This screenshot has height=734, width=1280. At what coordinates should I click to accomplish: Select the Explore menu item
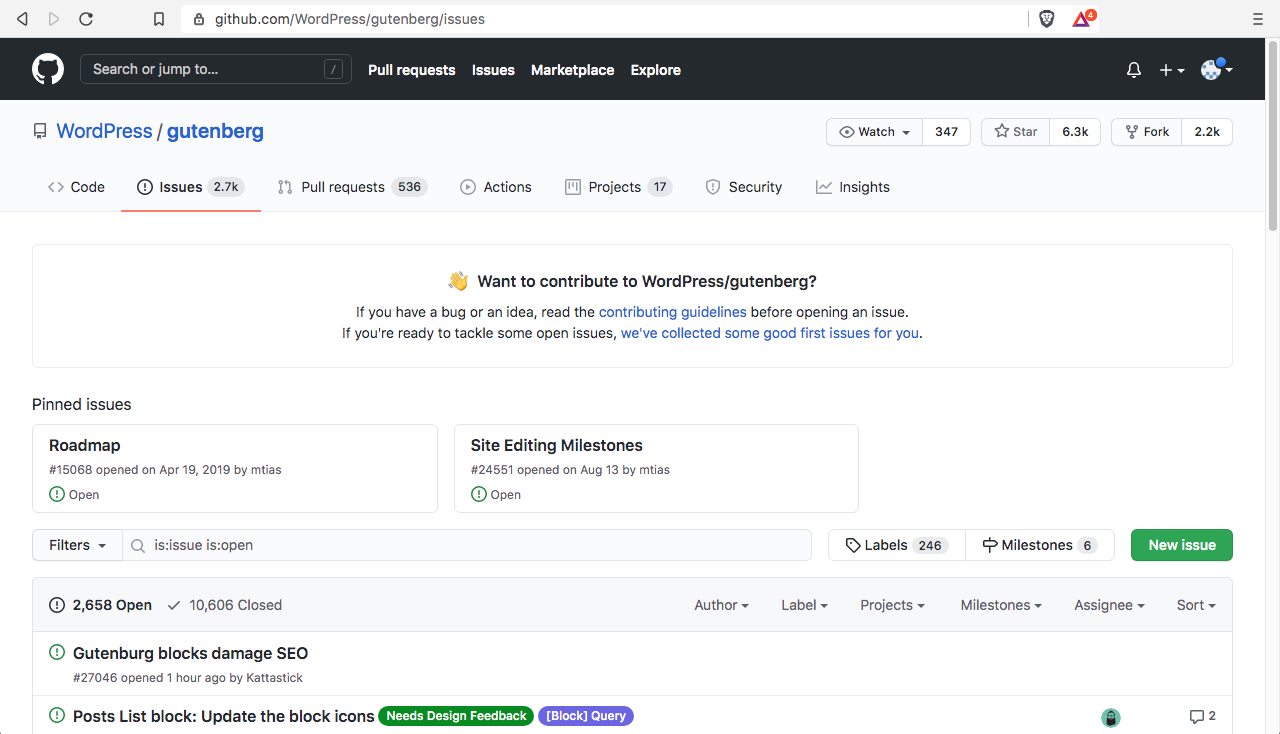[x=655, y=70]
